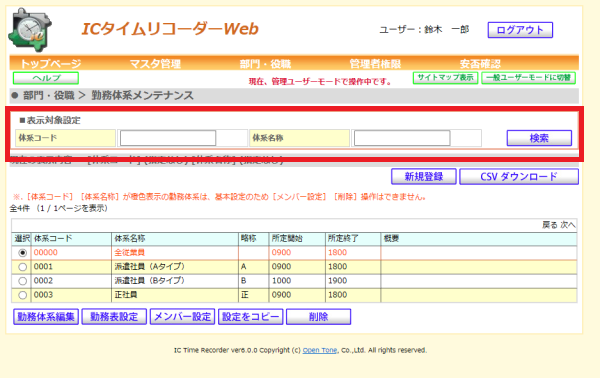The image size is (600, 378).
Task: Select the radio button for 00000 全従業員
Action: point(23,253)
